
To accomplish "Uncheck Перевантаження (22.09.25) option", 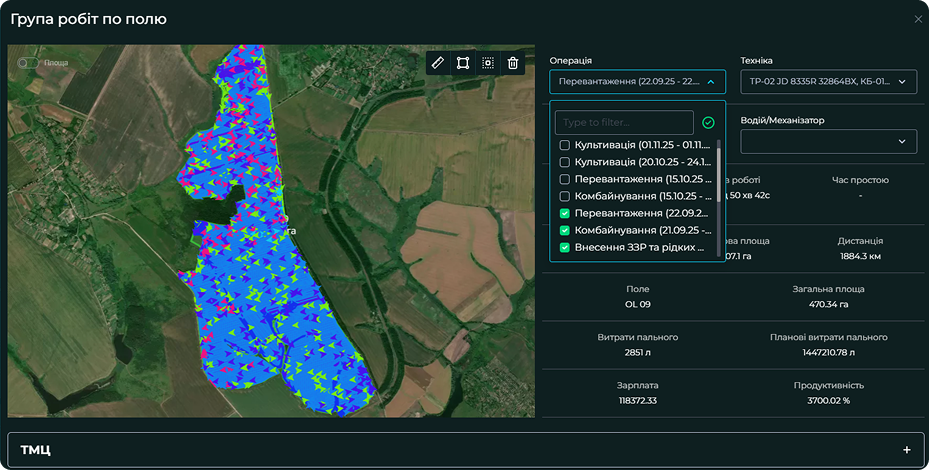I will pyautogui.click(x=565, y=213).
